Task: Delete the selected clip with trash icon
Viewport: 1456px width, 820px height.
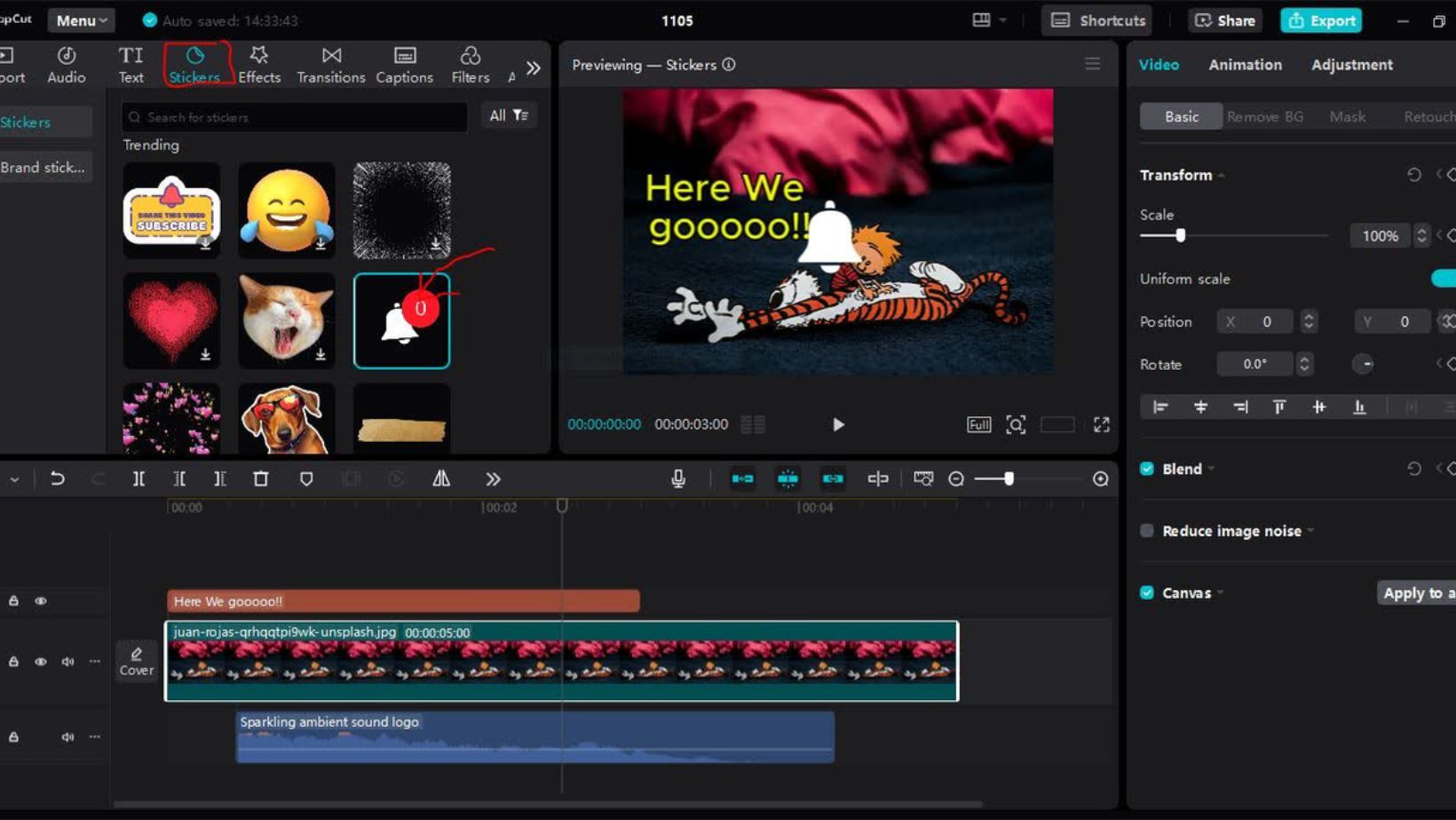Action: (x=260, y=479)
